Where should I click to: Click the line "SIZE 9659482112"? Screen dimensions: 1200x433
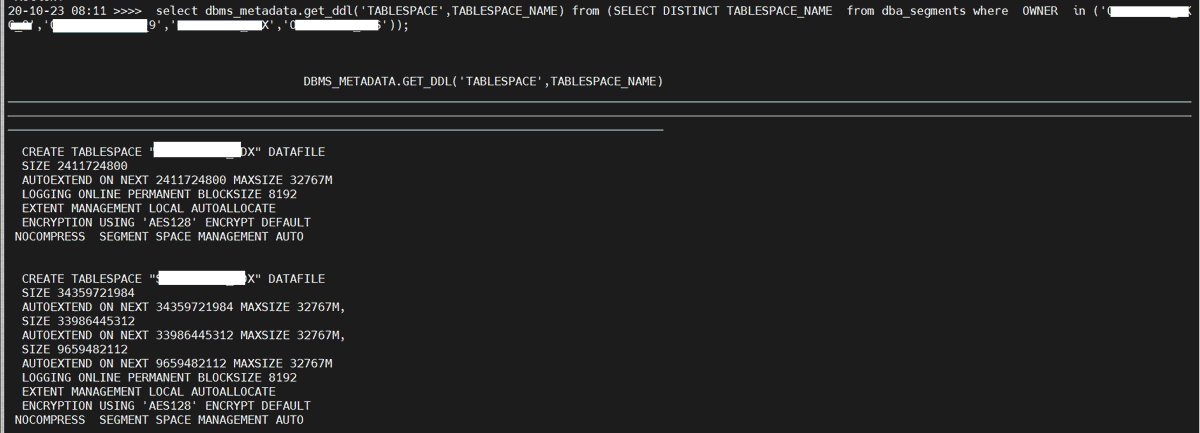(x=75, y=349)
